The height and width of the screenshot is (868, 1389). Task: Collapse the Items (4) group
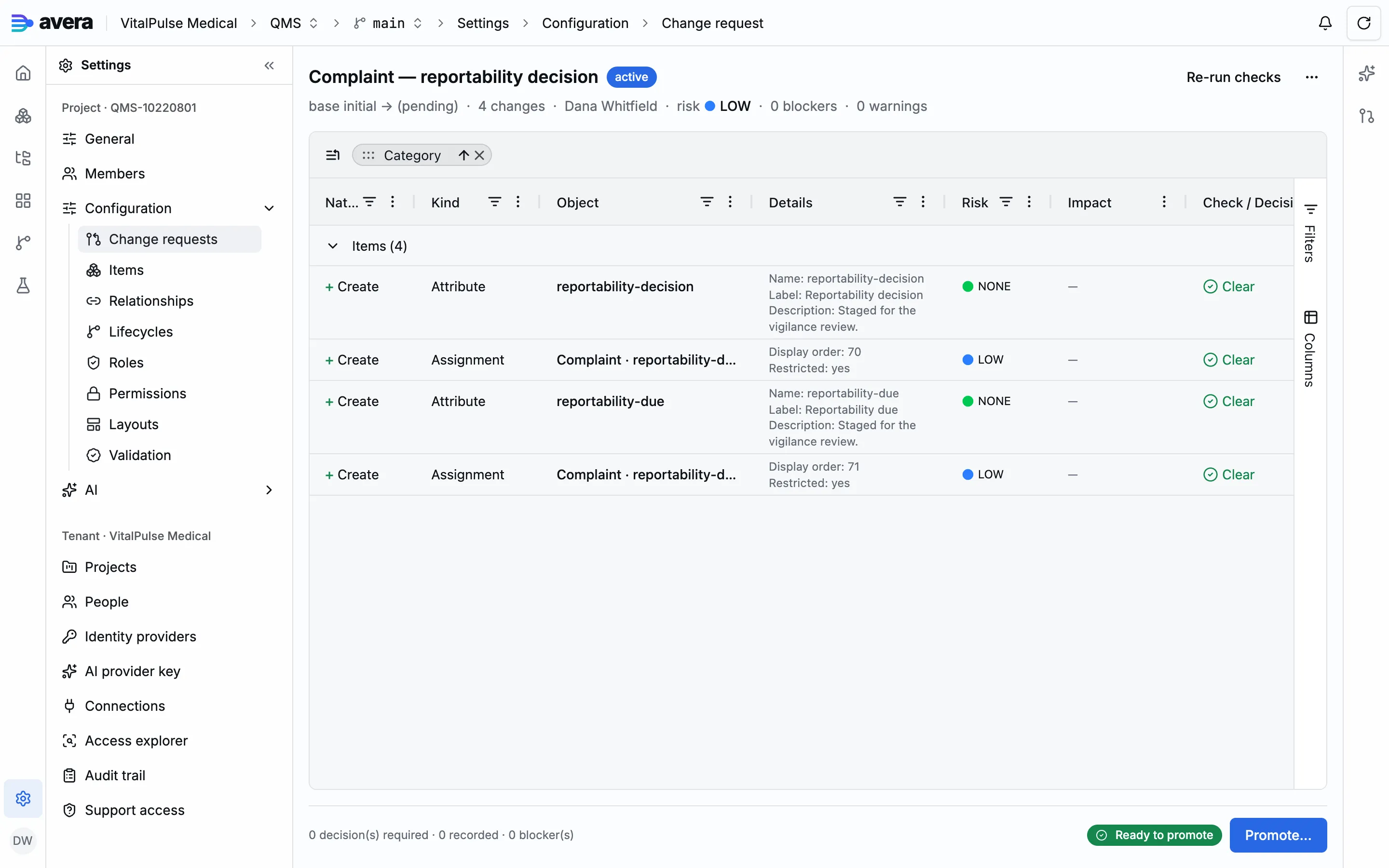pos(332,246)
